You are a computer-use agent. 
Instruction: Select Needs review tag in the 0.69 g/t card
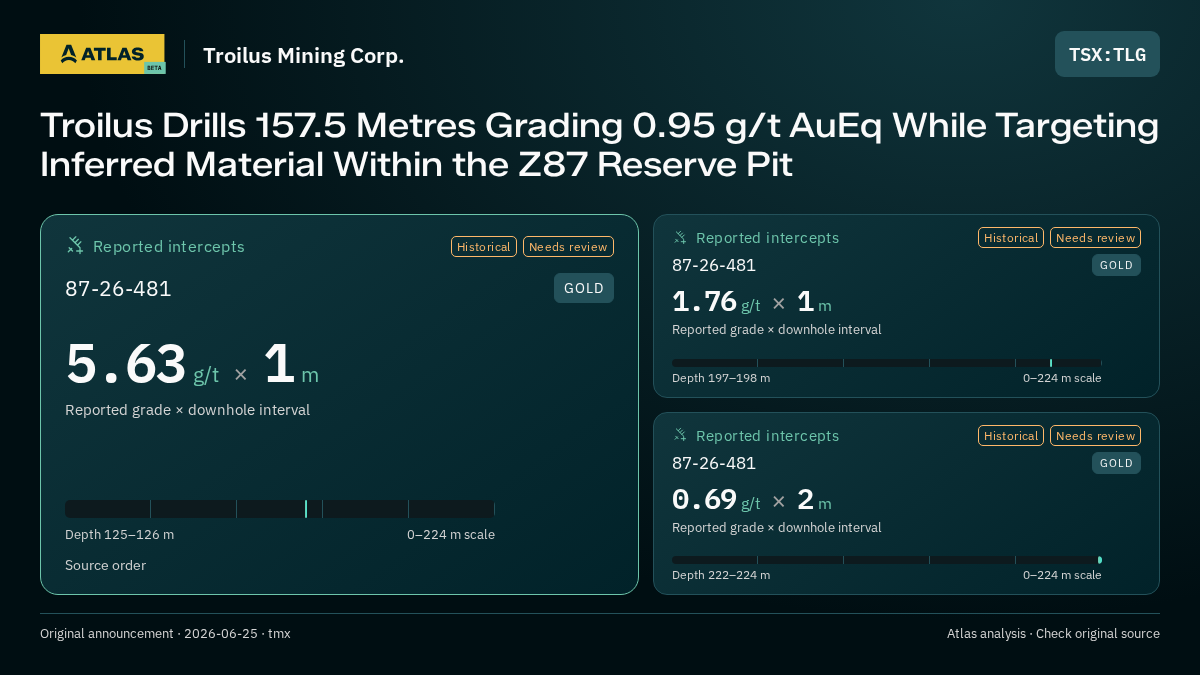1095,436
